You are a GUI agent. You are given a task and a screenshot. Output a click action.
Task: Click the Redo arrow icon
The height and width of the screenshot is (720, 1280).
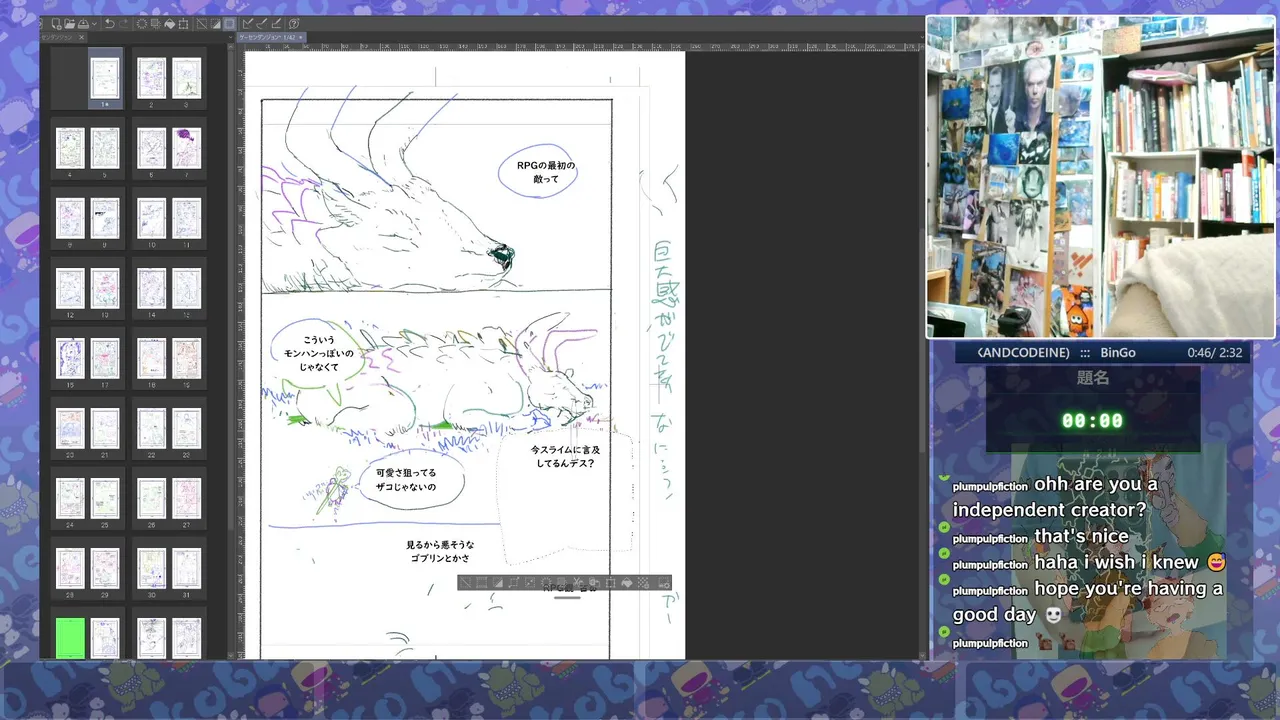(124, 24)
